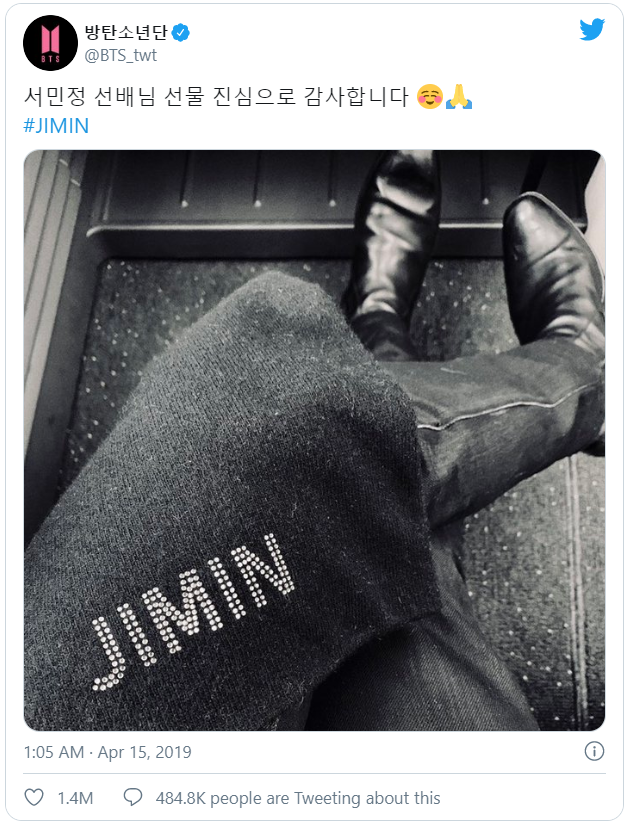Viewport: 628px width, 826px height.
Task: Click the @BTS_twt handle
Action: click(121, 55)
